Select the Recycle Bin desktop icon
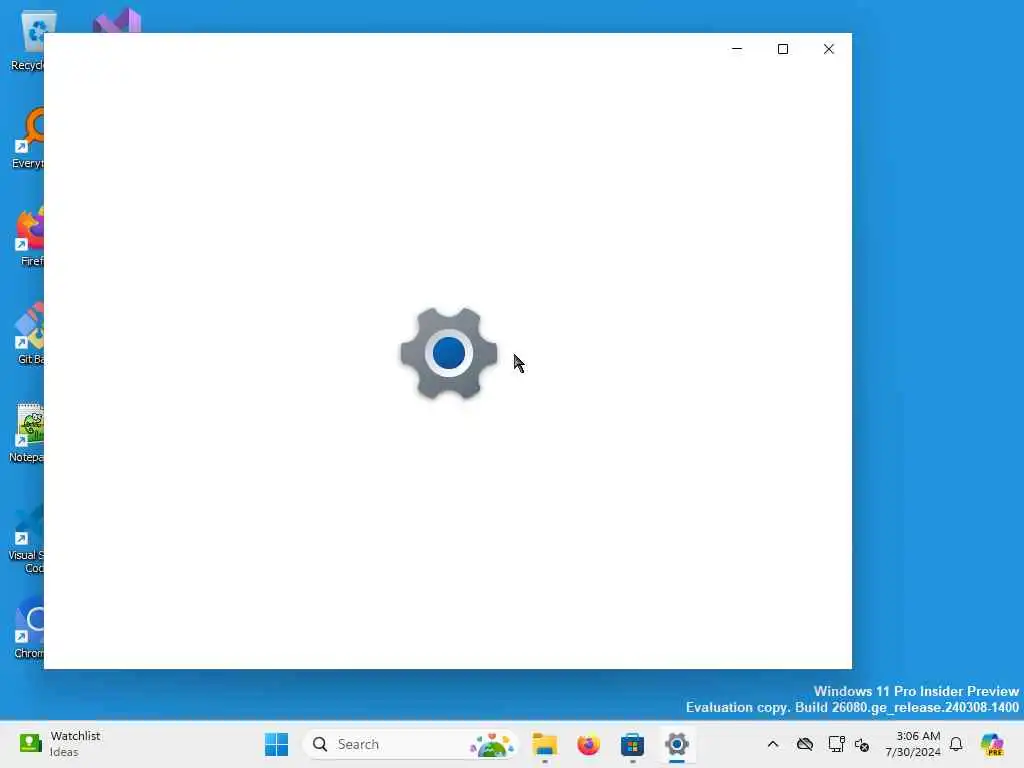 27,40
